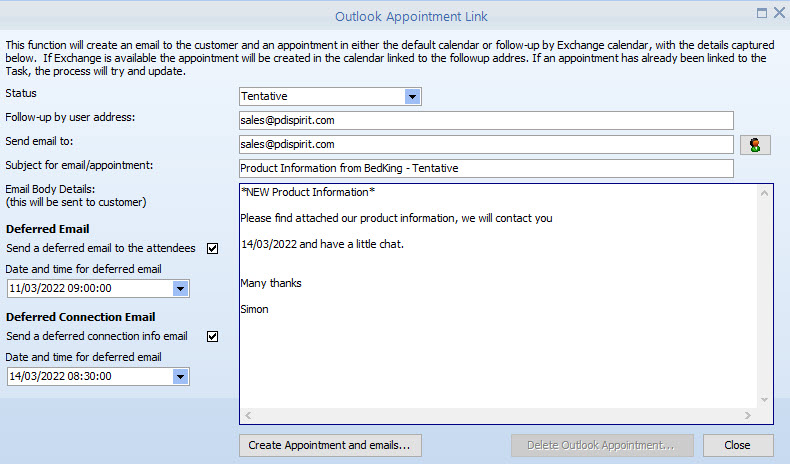
Task: Click the 'Simon' signature line
Action: pos(254,309)
